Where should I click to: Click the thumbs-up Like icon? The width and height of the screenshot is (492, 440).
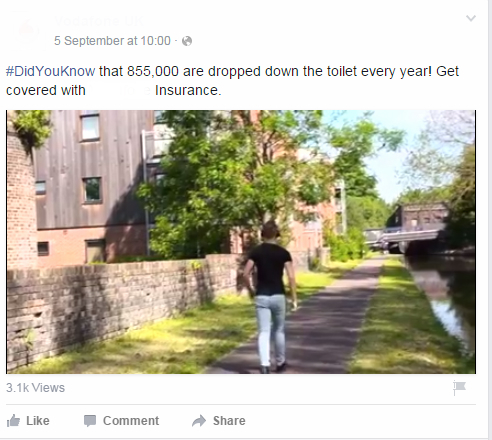click(x=13, y=421)
